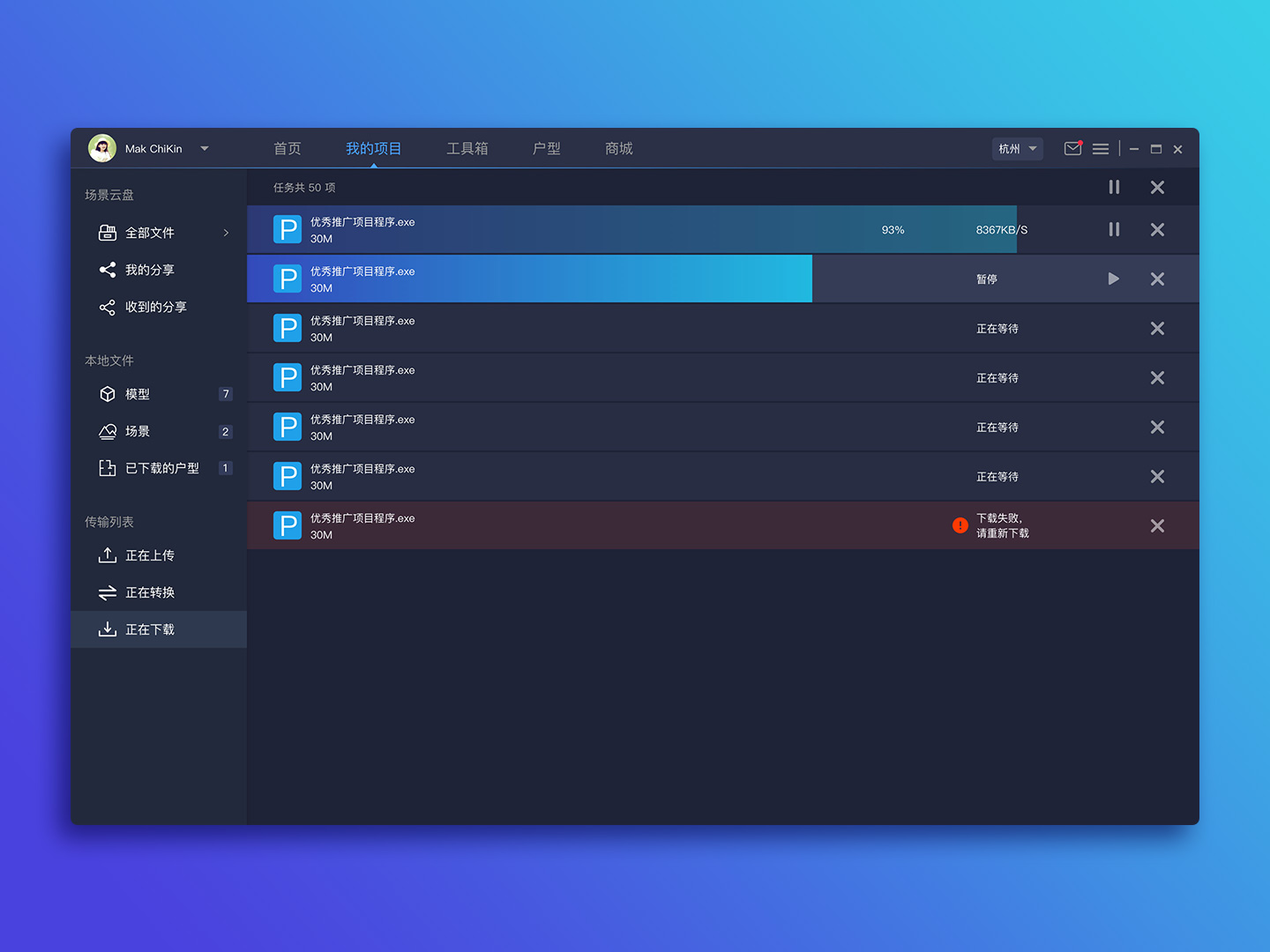Viewport: 1270px width, 952px height.
Task: Click the 已下载的户型 floor plan icon
Action: (108, 468)
